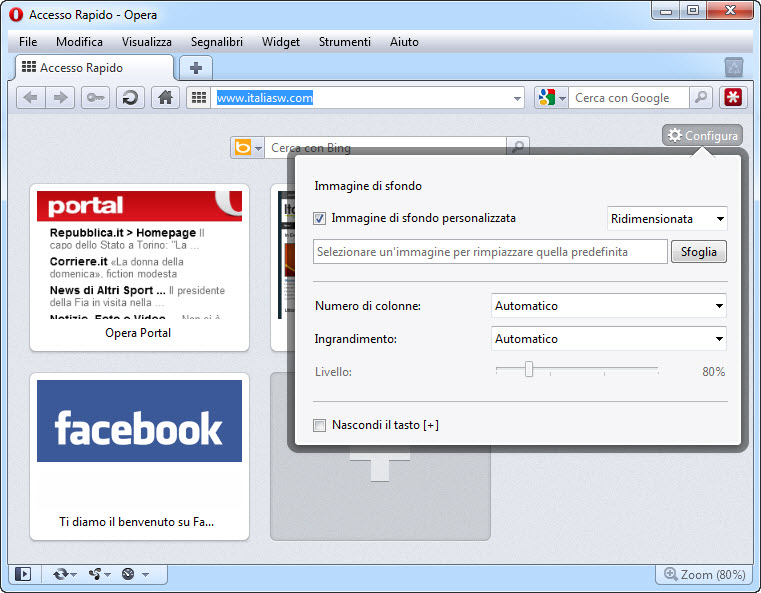Open the Modifica menu

pos(79,42)
